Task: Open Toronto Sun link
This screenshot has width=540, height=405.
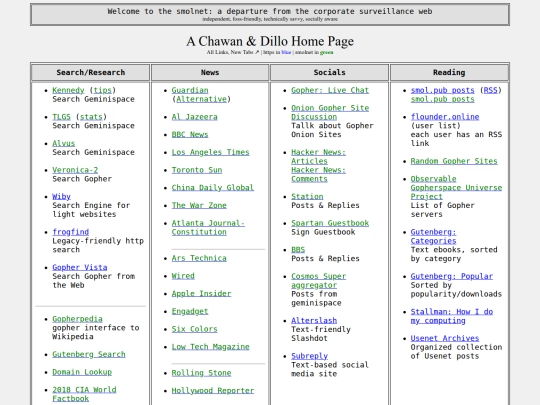Action: pyautogui.click(x=197, y=170)
